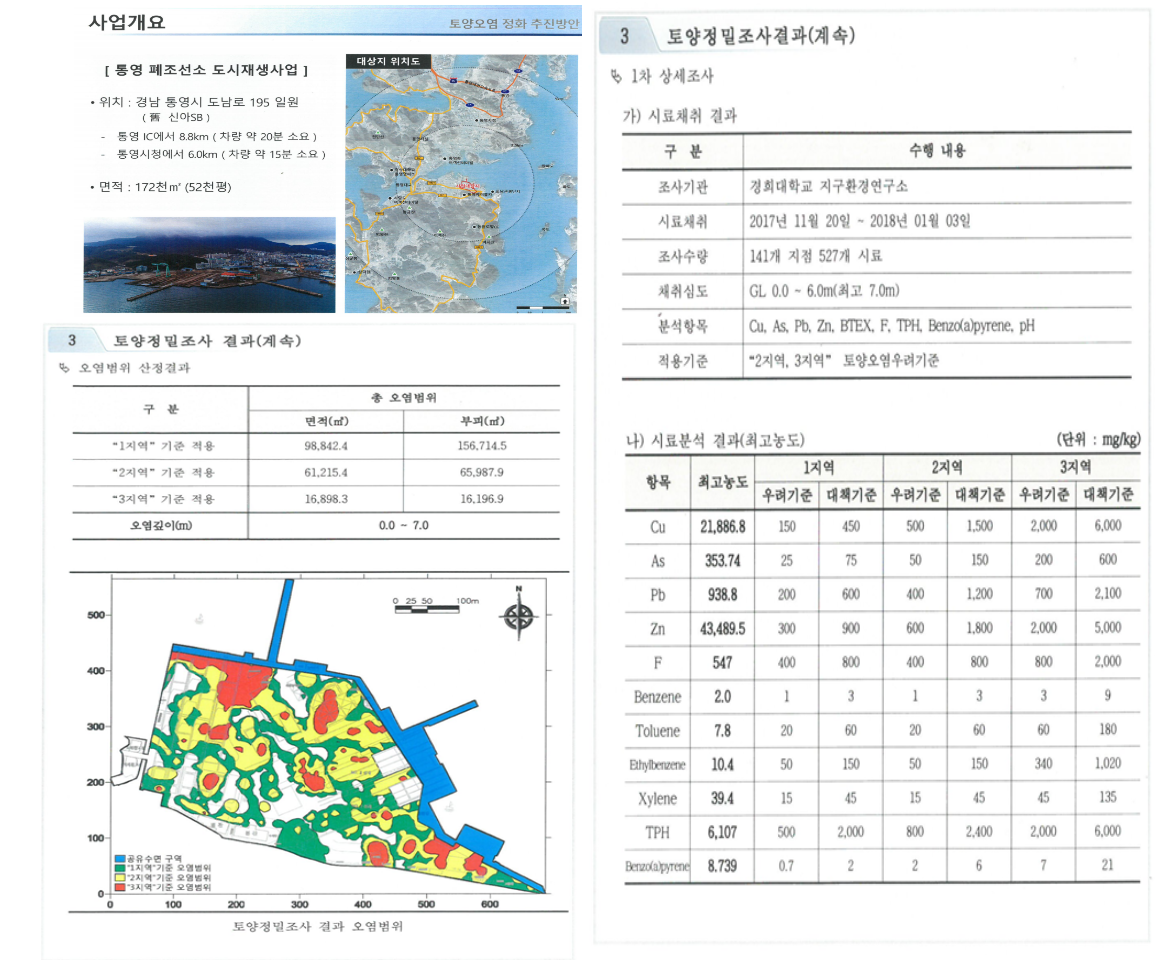Select the yellow "2지역" 기준 오염범위 legend swatch
This screenshot has height=966, width=1164.
tap(120, 878)
